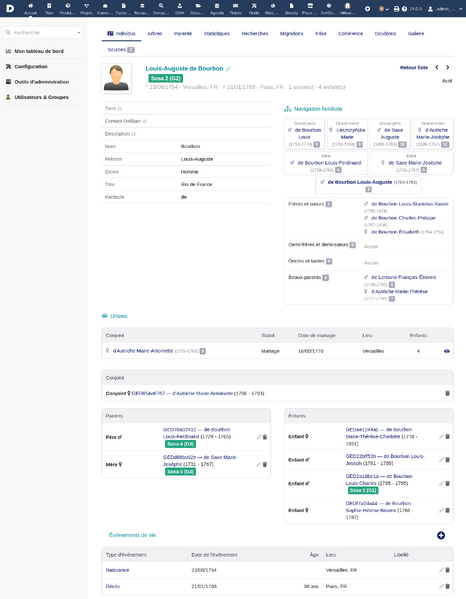Image resolution: width=466 pixels, height=599 pixels.
Task: Switch to the Cohérence tab
Action: point(351,34)
